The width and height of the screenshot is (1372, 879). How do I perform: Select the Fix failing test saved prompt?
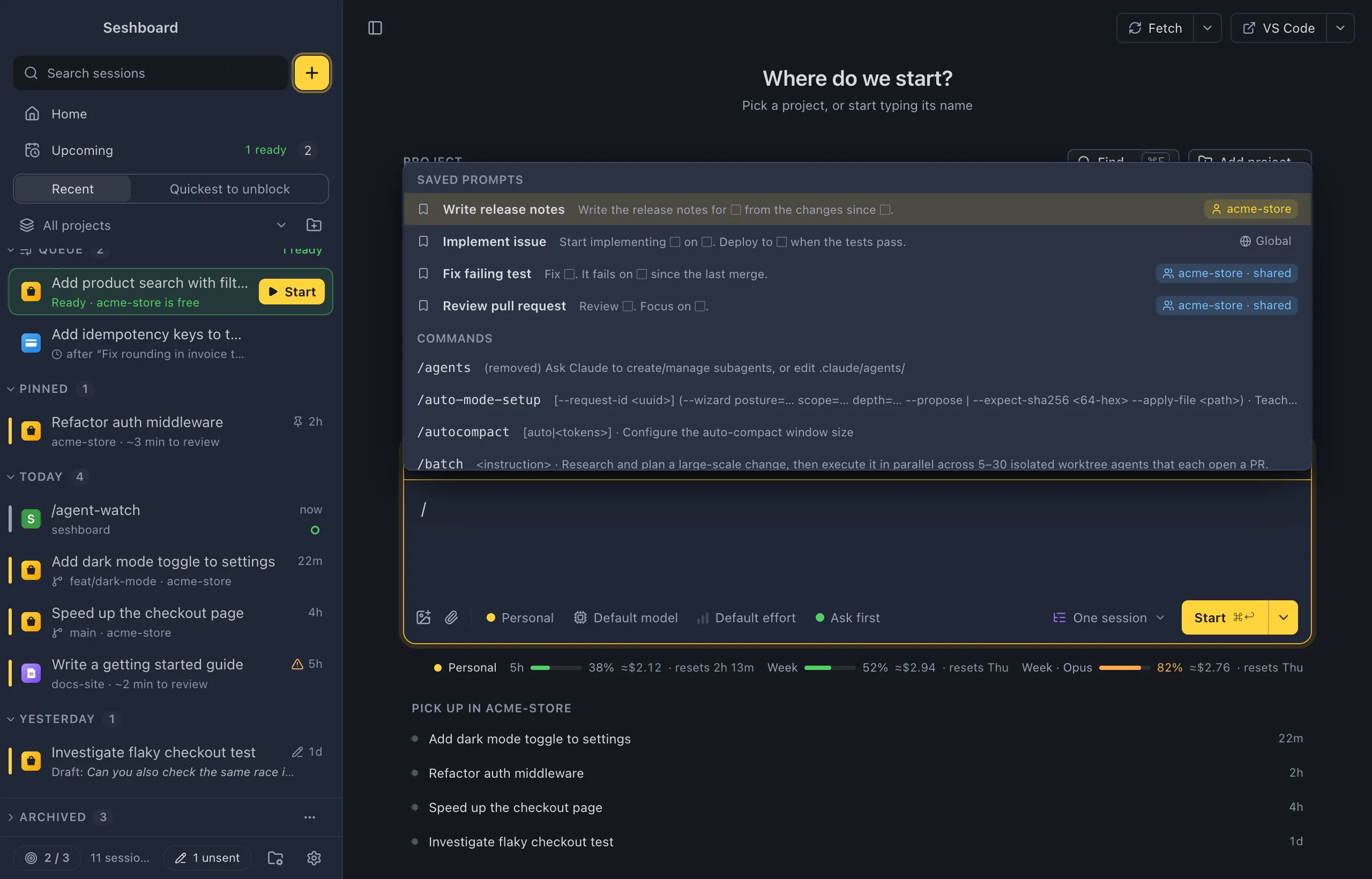[x=857, y=273]
